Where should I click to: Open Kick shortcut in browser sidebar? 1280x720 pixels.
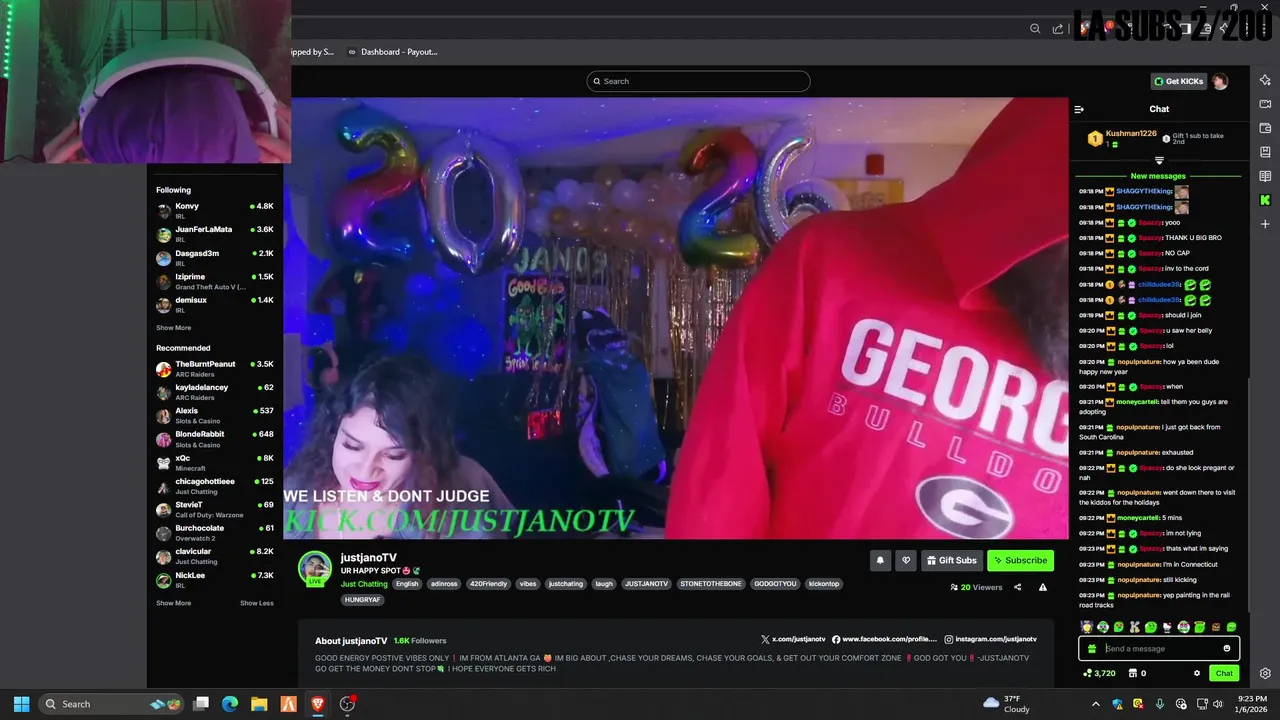(x=1265, y=200)
